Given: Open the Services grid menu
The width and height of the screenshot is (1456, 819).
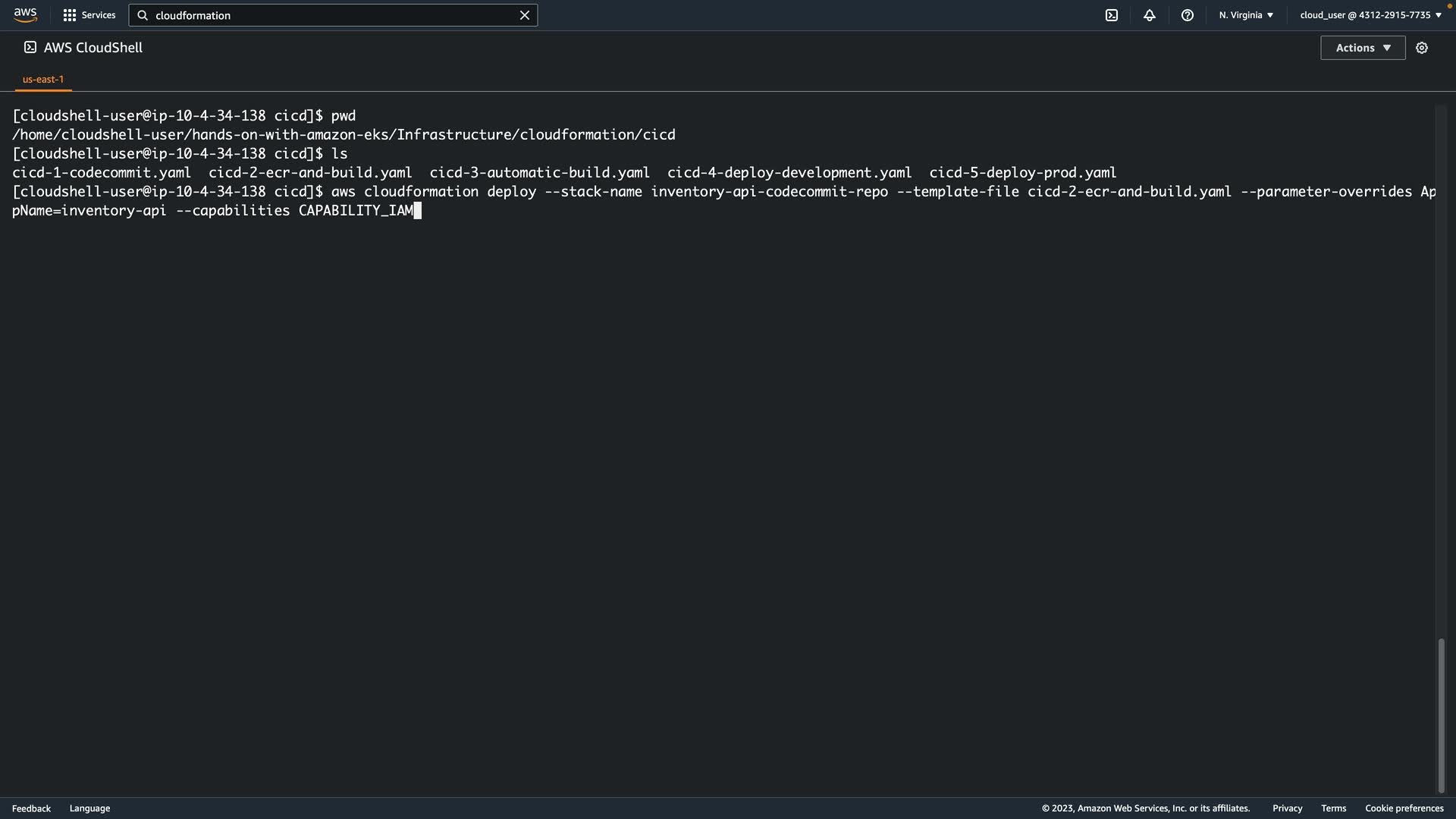Looking at the screenshot, I should 70,15.
